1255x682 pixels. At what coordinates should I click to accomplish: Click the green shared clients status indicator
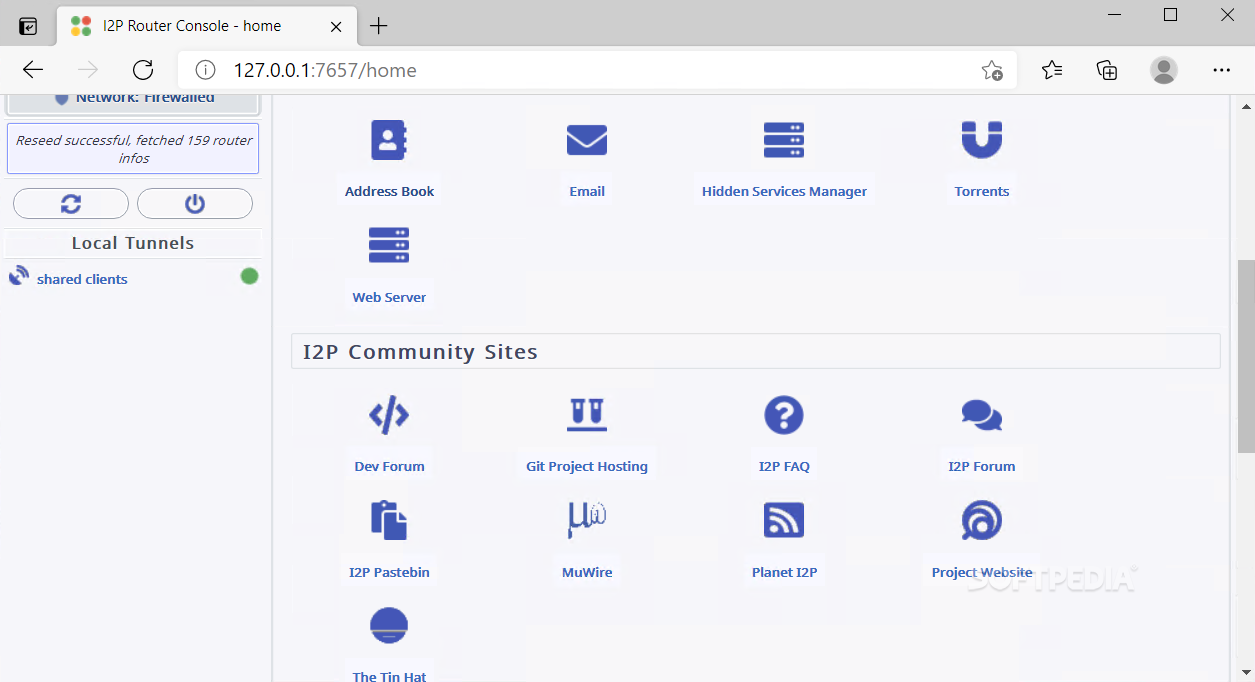(x=250, y=276)
